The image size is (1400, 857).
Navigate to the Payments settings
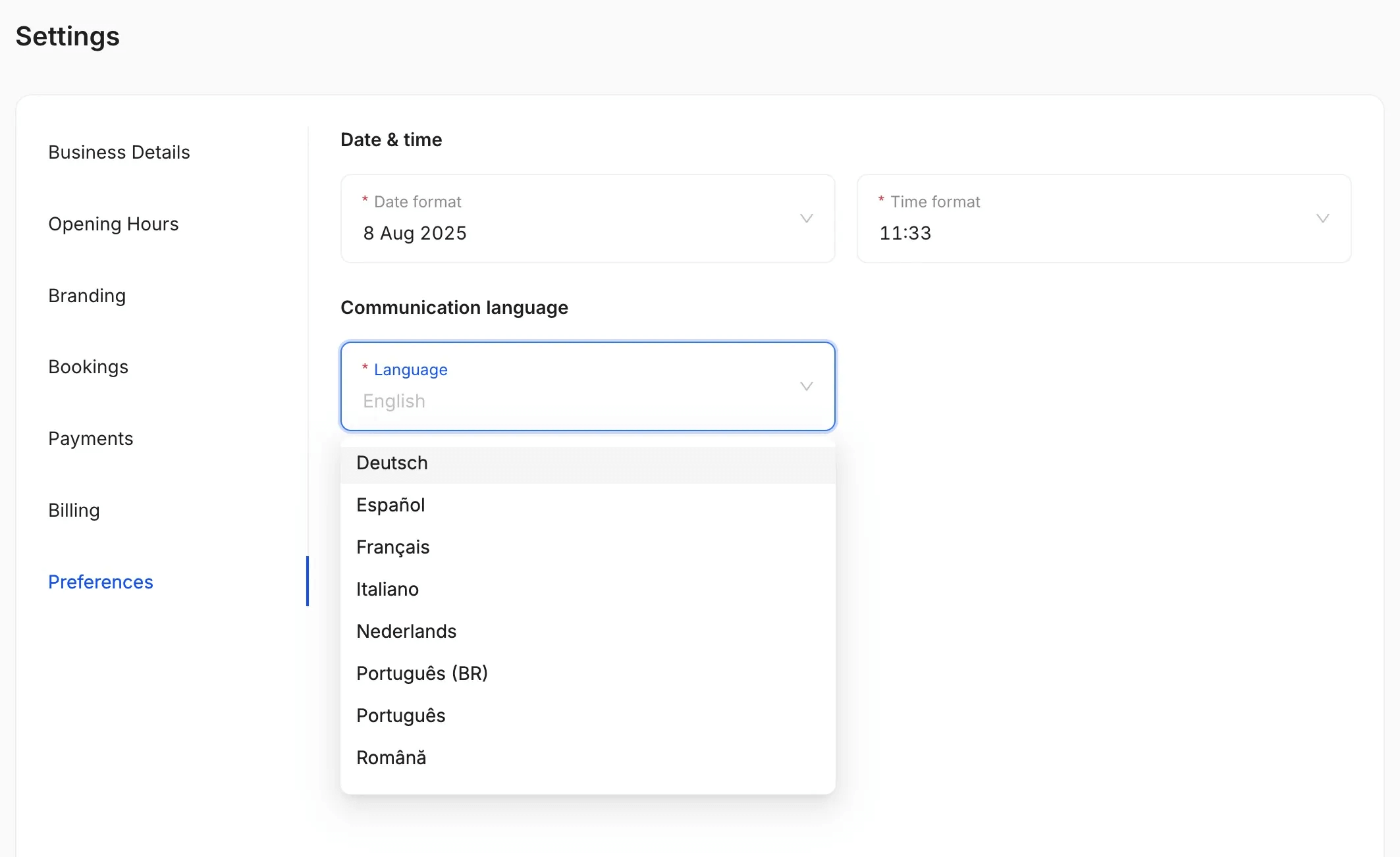click(x=91, y=438)
